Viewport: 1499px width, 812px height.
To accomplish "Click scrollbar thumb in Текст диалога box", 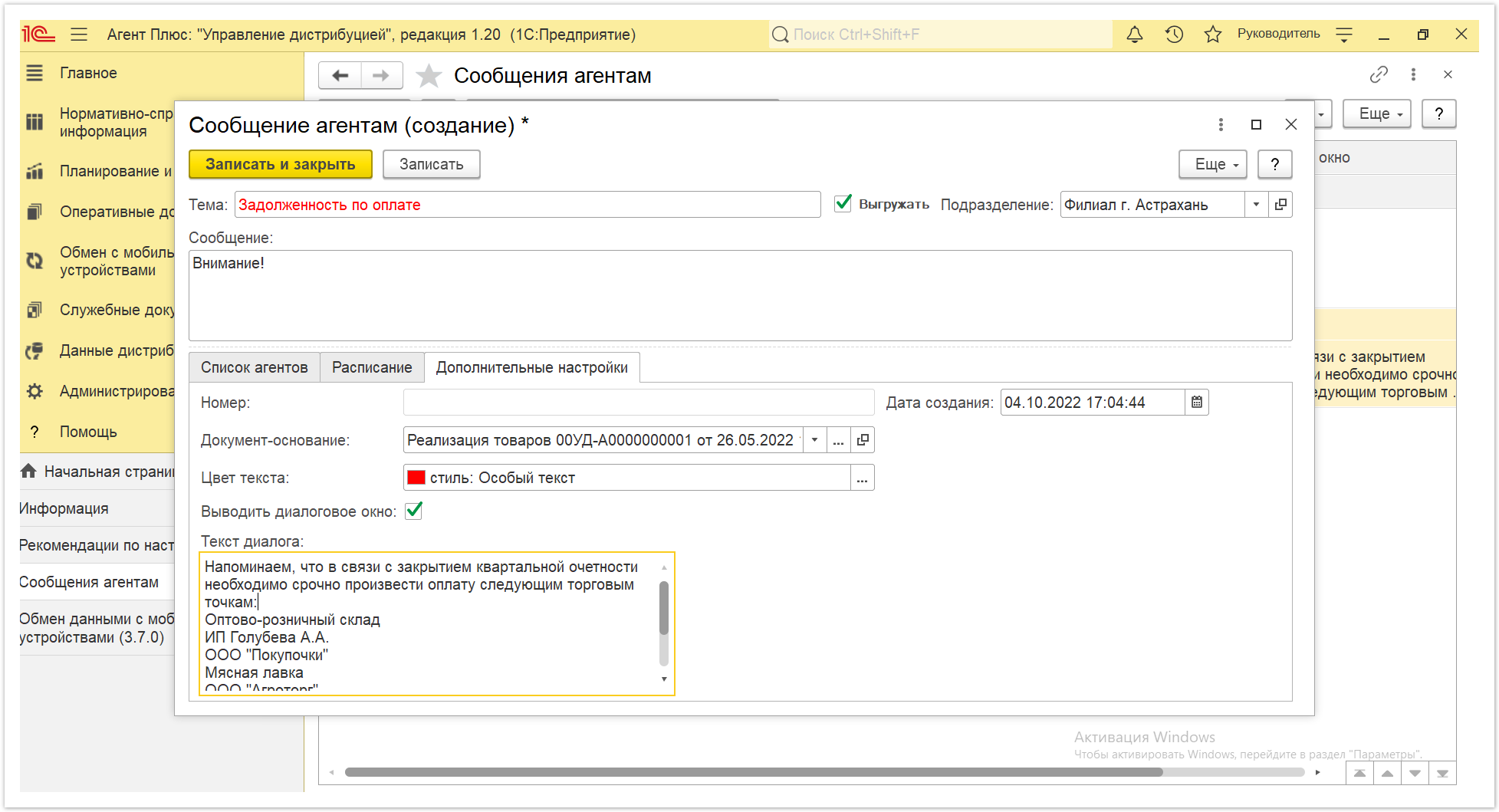I will (x=664, y=608).
